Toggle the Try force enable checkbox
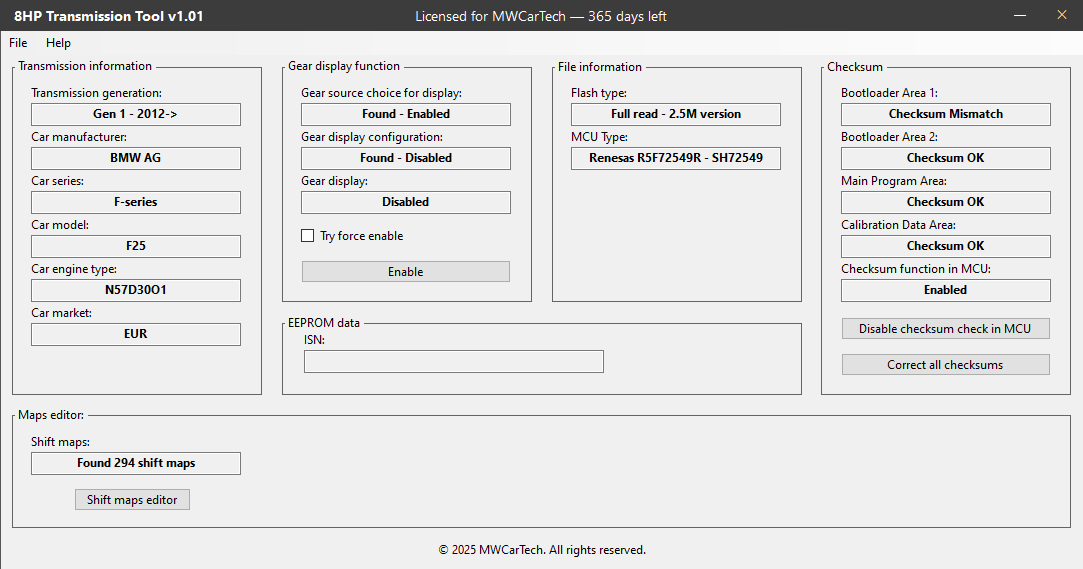The height and width of the screenshot is (569, 1083). (x=308, y=235)
